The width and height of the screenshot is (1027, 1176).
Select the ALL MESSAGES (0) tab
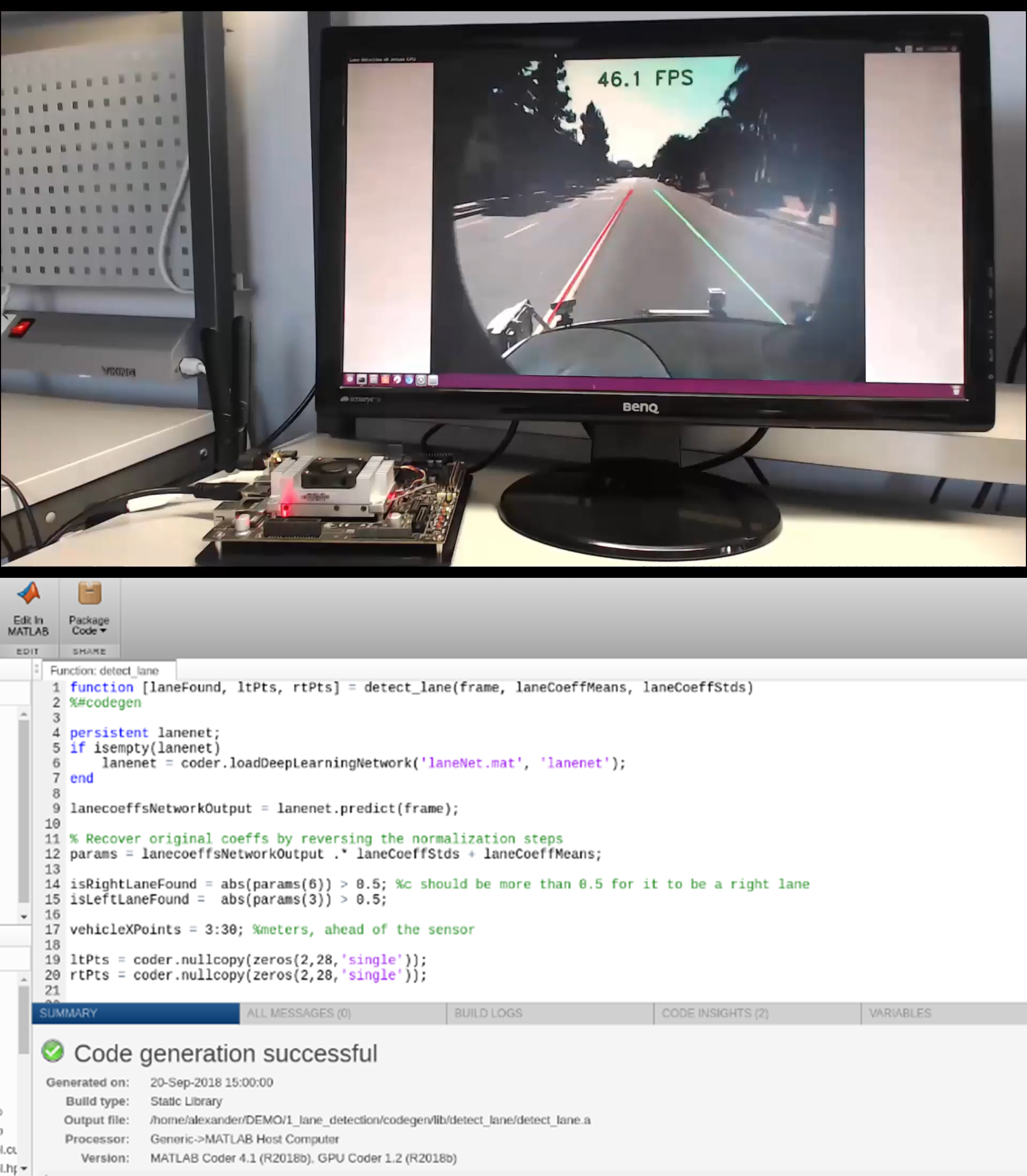pyautogui.click(x=297, y=1013)
